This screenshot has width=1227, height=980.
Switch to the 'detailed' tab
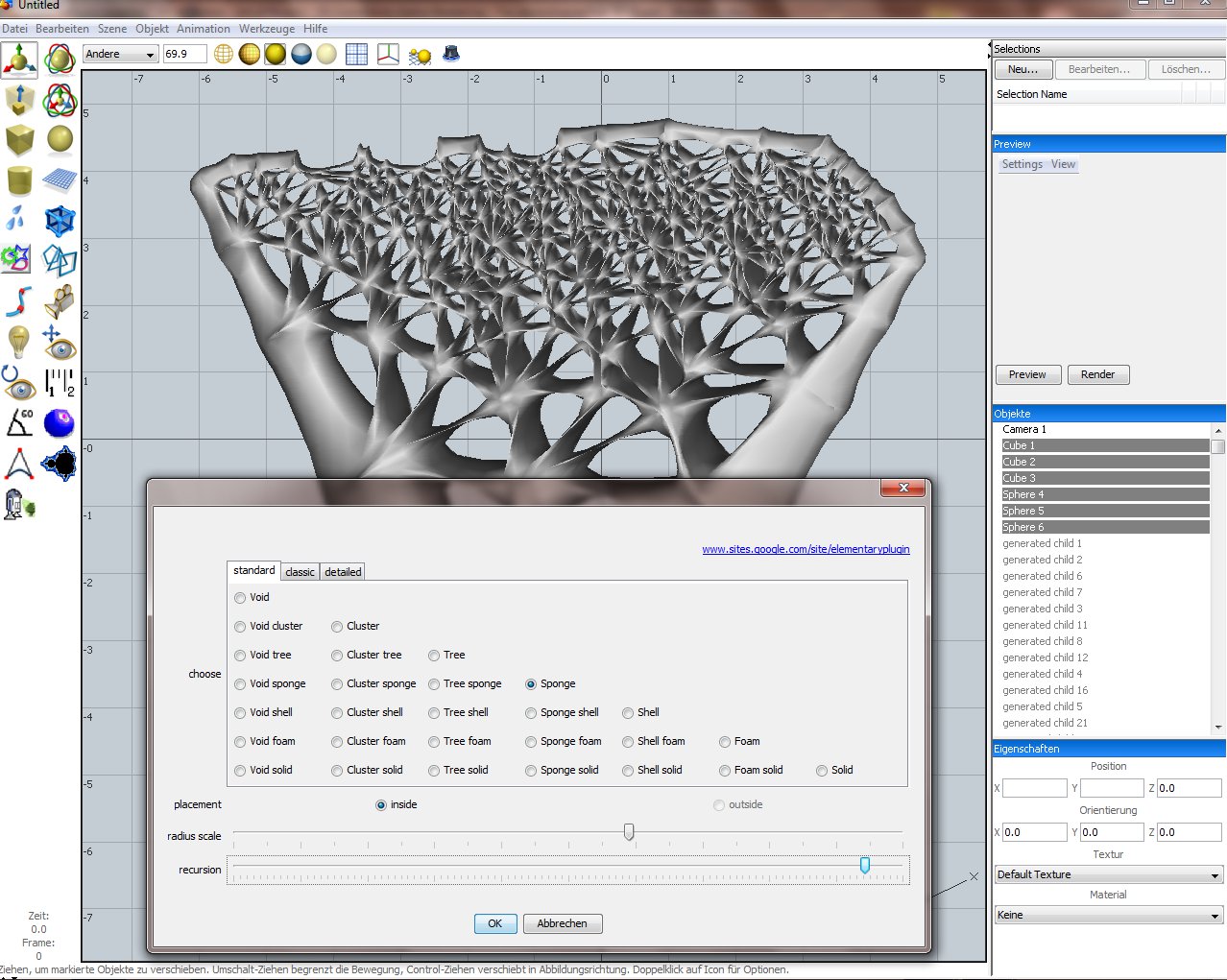(x=343, y=572)
